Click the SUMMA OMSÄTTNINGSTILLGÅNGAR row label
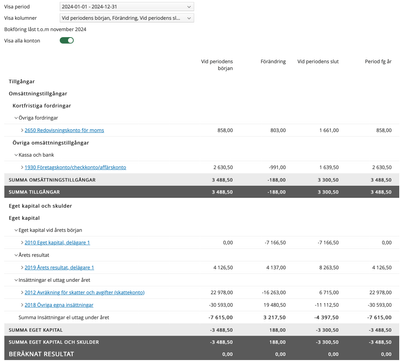Viewport: 400px width, 362px height. [52, 180]
